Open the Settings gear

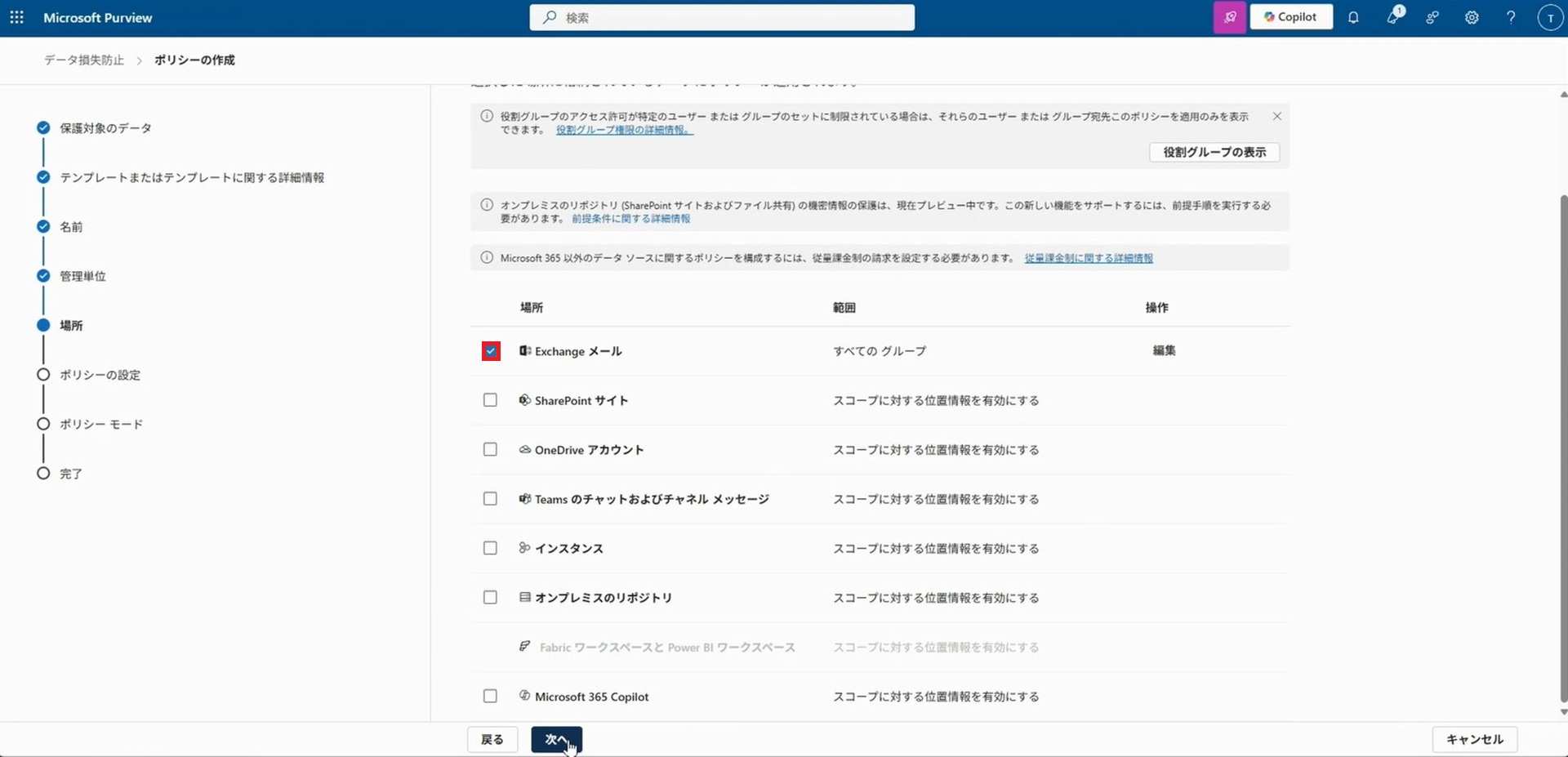pyautogui.click(x=1472, y=17)
